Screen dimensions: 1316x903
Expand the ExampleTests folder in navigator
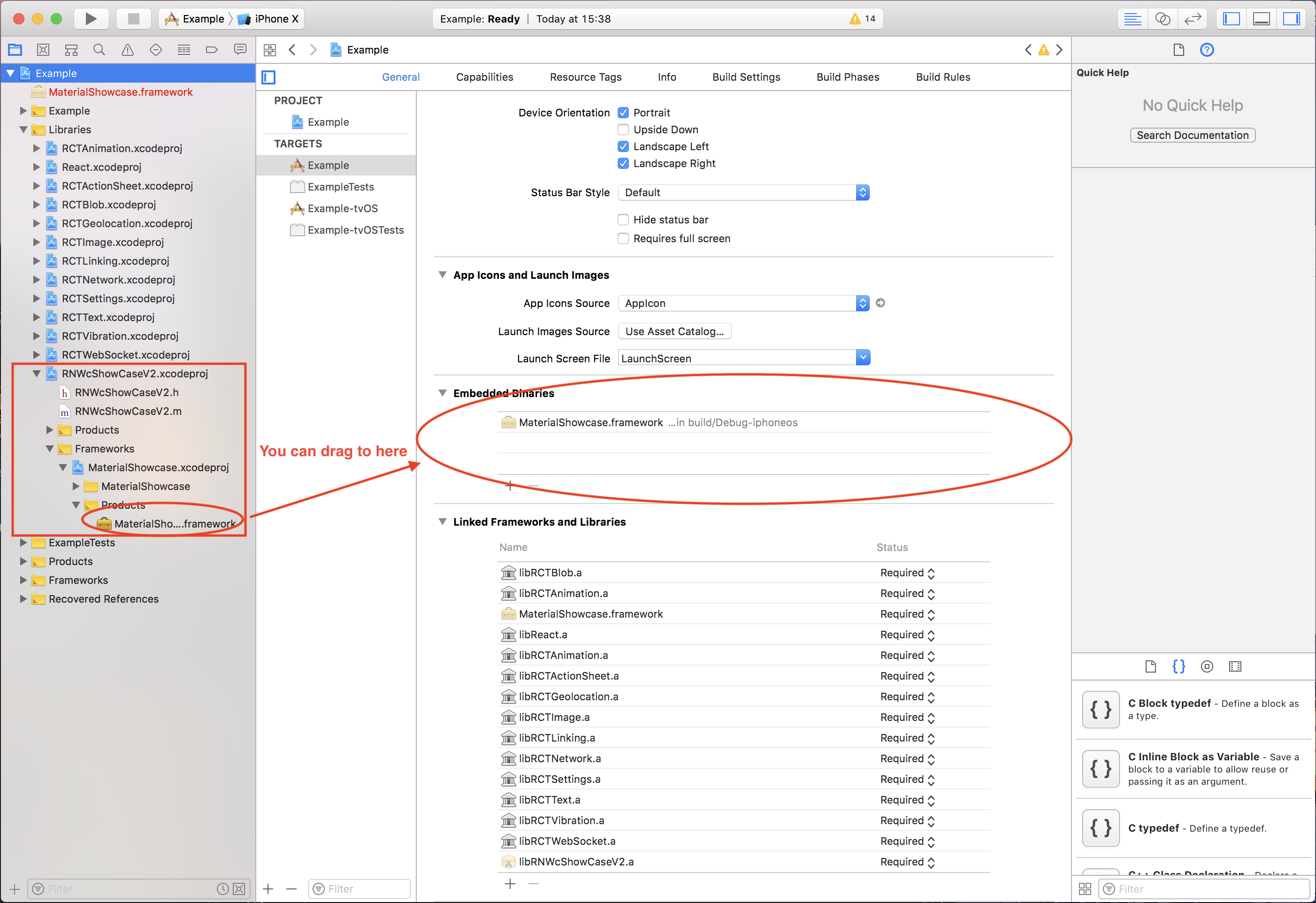click(23, 543)
